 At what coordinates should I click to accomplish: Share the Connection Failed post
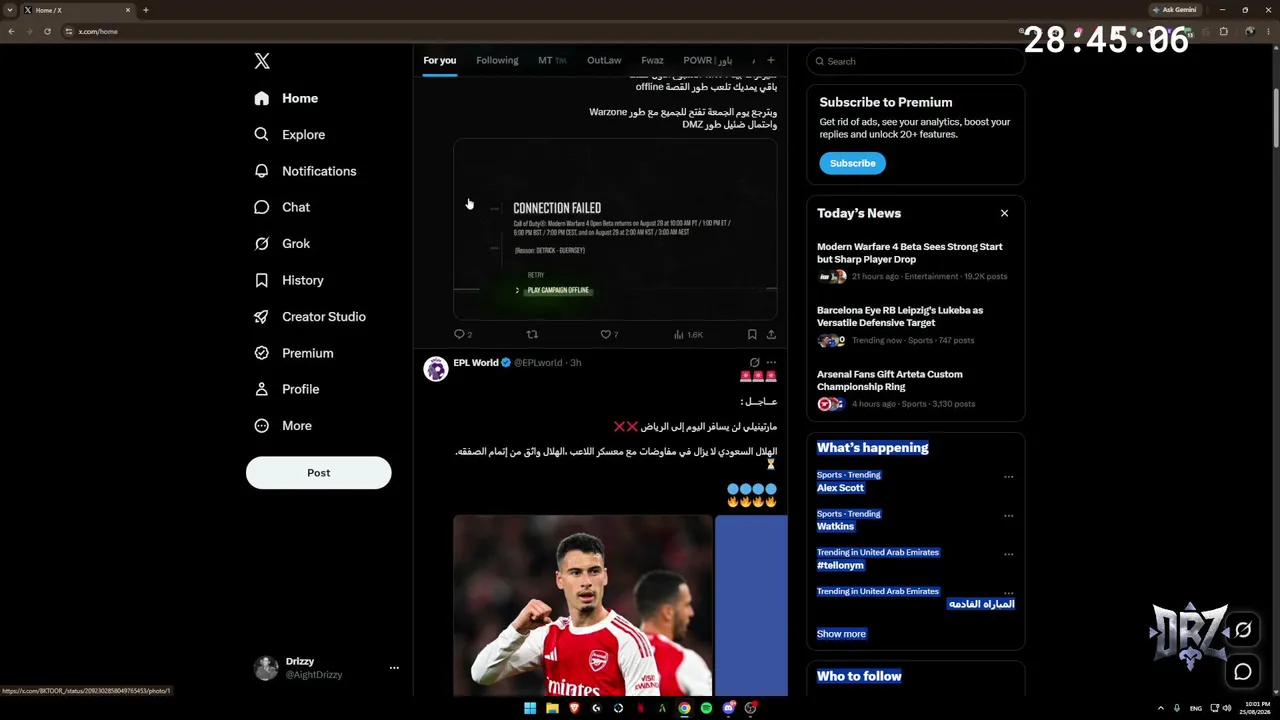pos(771,334)
